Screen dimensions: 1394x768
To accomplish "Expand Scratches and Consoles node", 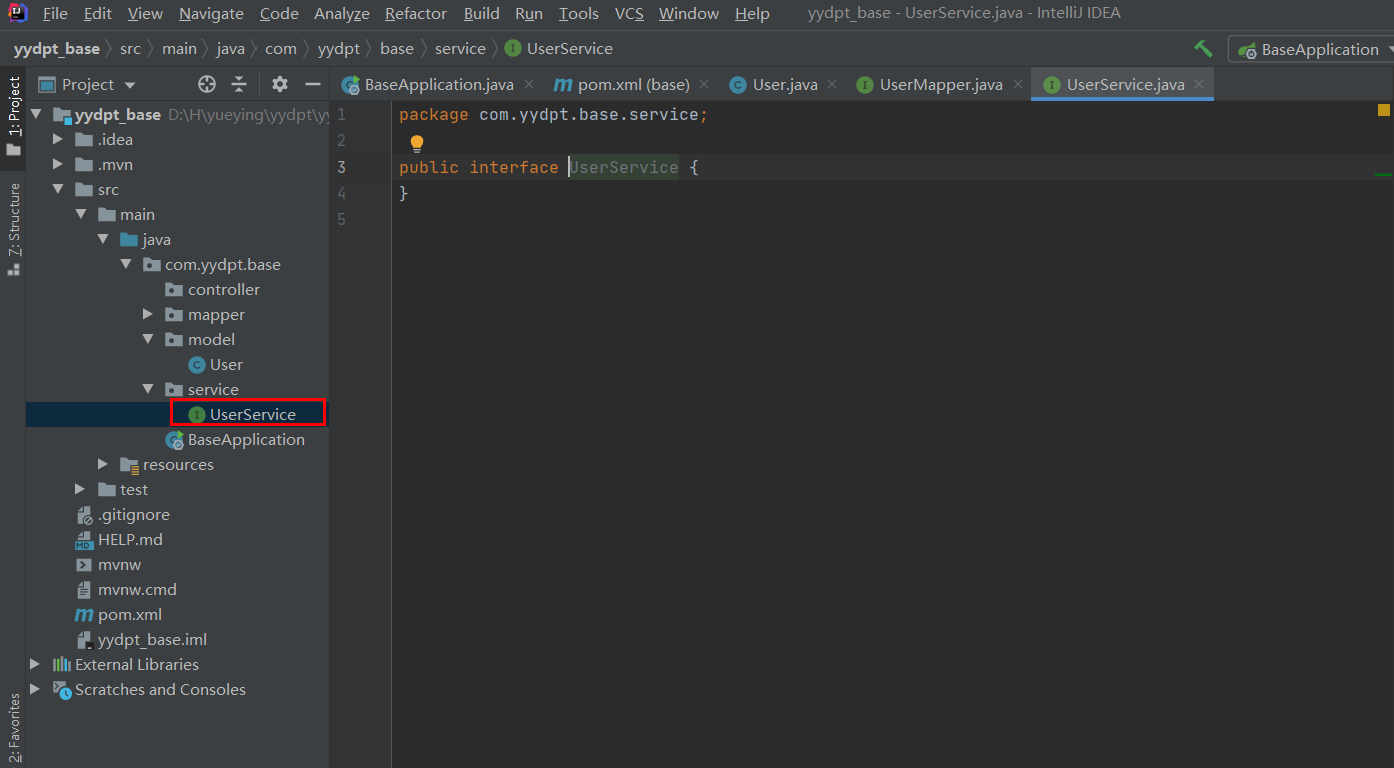I will [37, 689].
